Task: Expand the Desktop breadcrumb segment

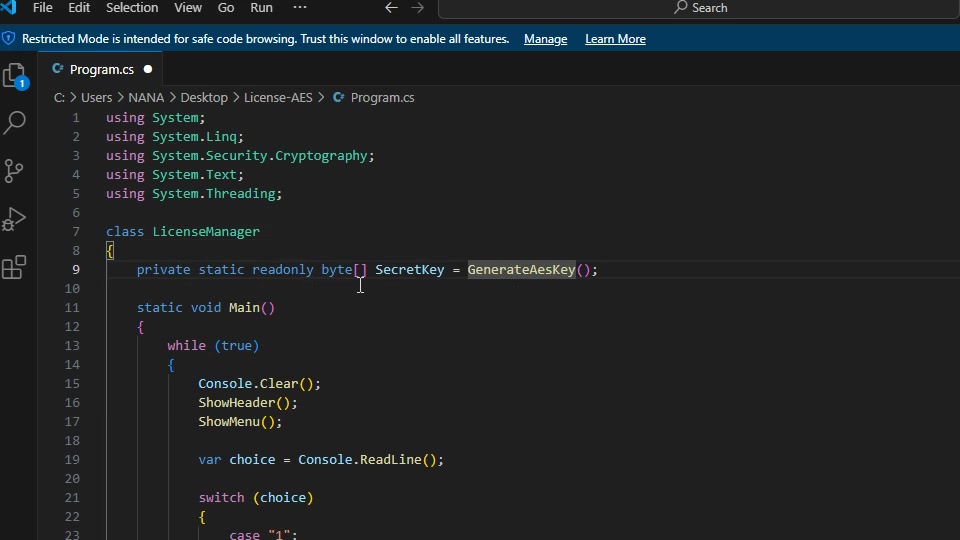Action: (x=204, y=98)
